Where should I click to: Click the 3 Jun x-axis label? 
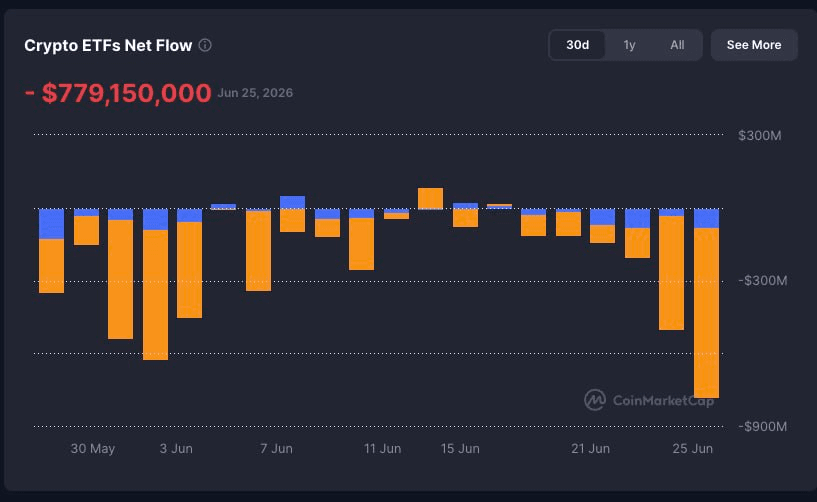coord(176,448)
